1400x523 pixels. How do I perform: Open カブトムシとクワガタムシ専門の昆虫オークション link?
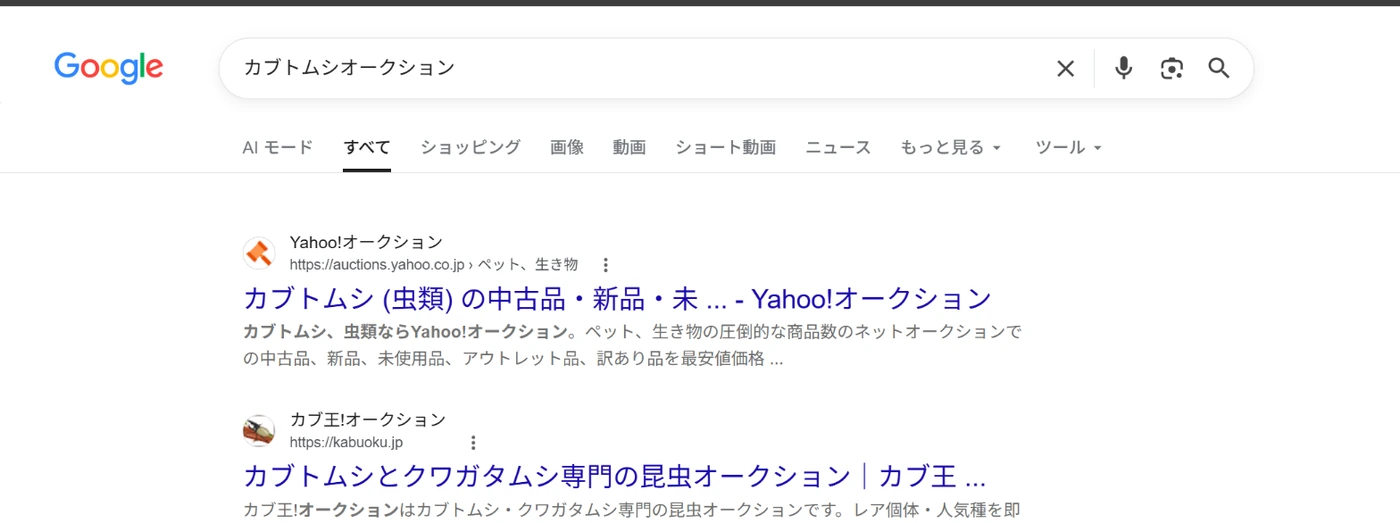tap(614, 475)
